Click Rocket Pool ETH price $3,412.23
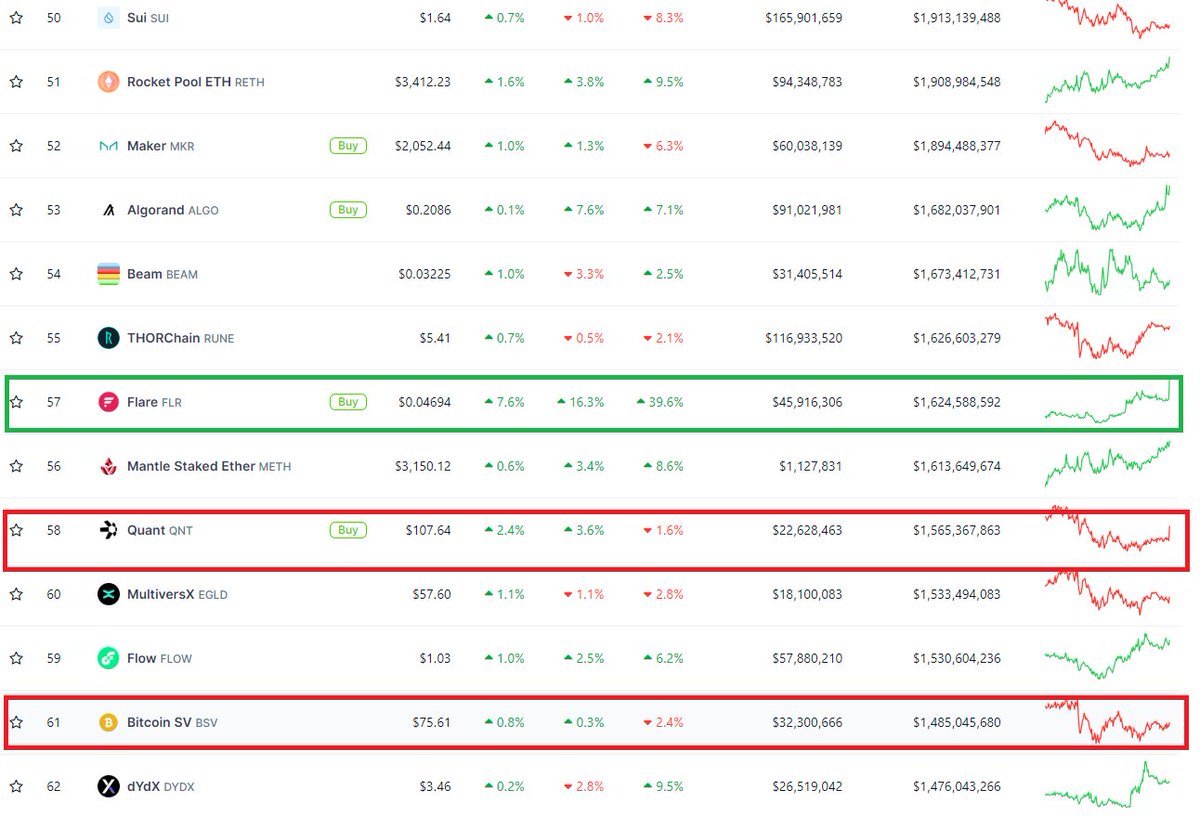 (x=423, y=82)
